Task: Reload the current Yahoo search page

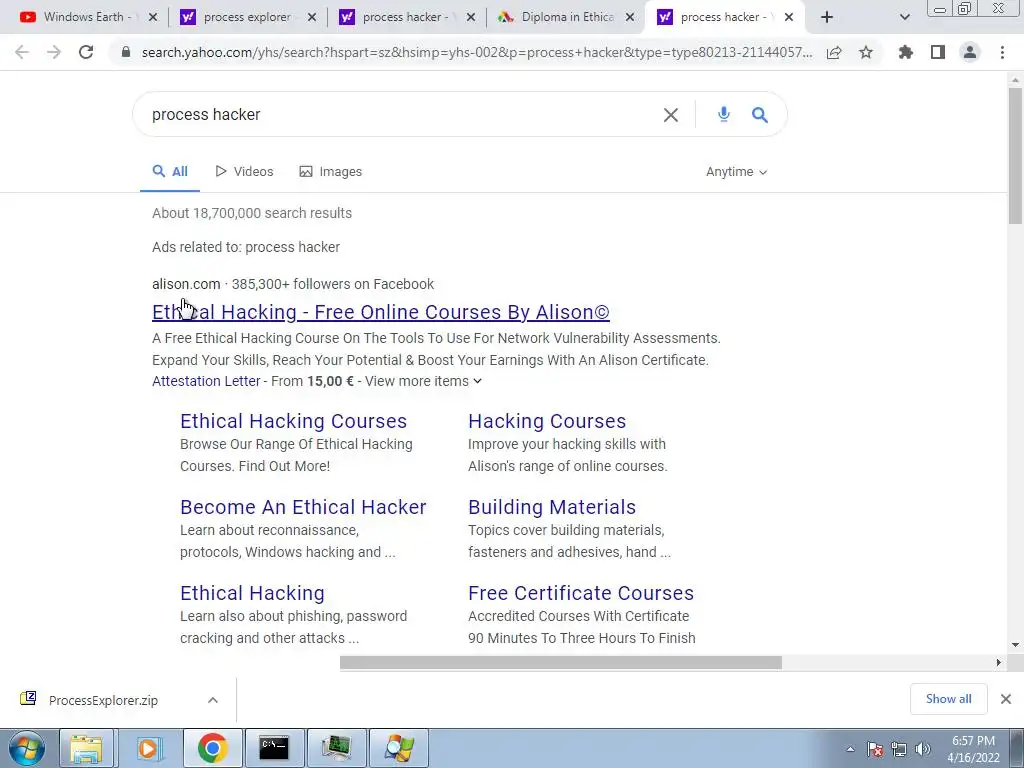Action: click(x=86, y=52)
